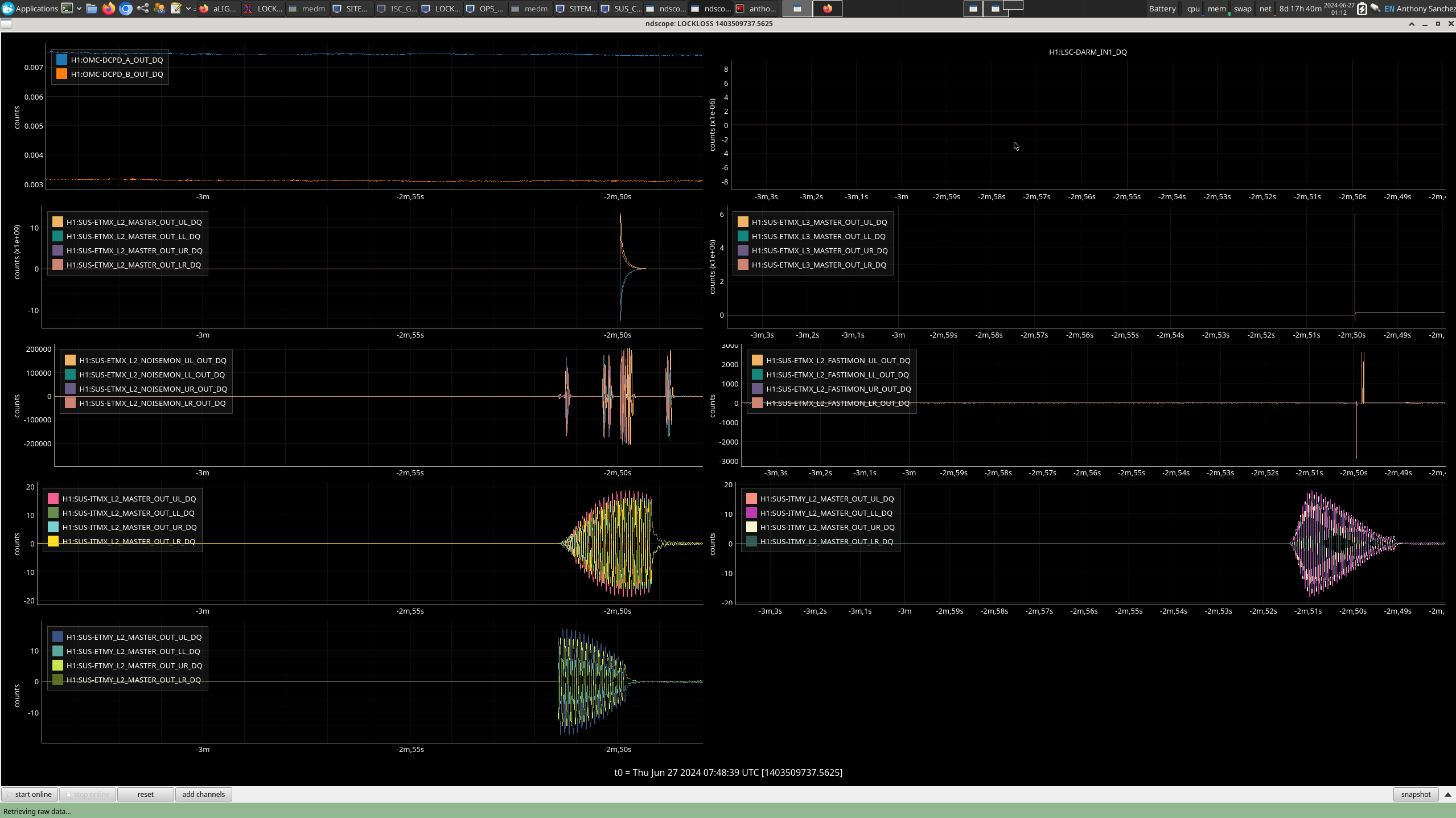
Task: Expand the dropdown arrow beside the terminal icon
Action: [x=79, y=9]
